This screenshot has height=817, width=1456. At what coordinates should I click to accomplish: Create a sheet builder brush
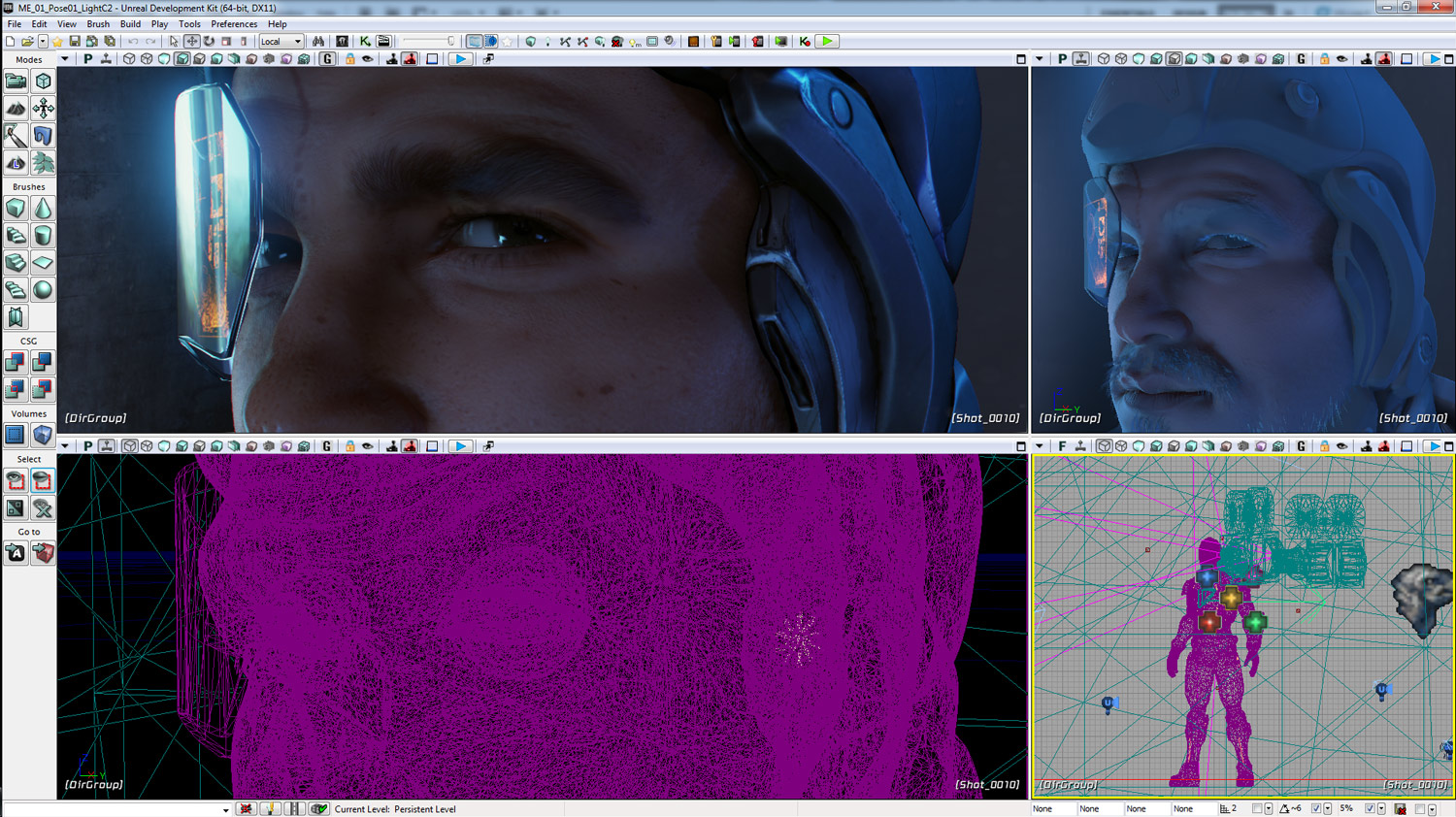point(43,263)
